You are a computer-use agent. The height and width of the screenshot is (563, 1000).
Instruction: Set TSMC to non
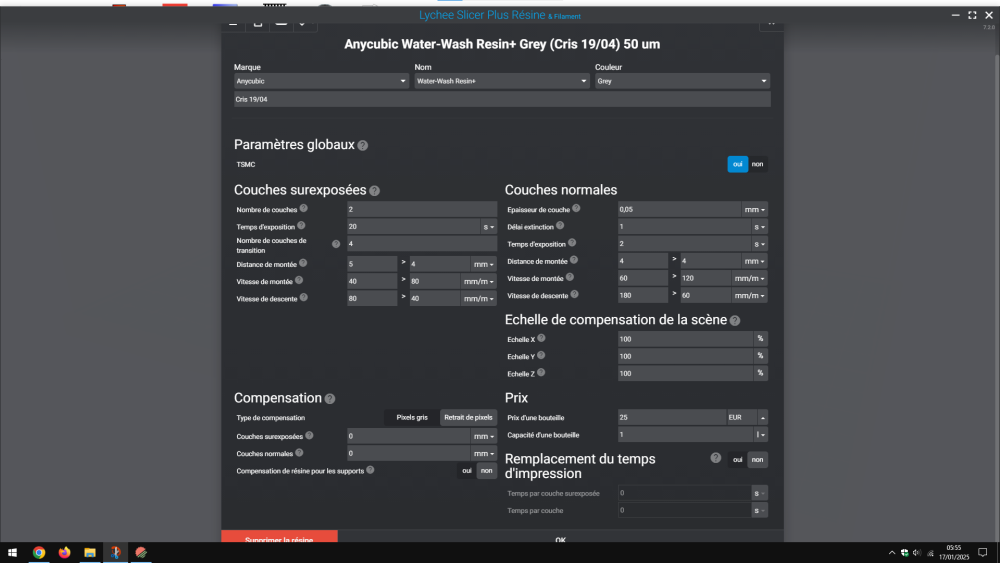coord(757,165)
